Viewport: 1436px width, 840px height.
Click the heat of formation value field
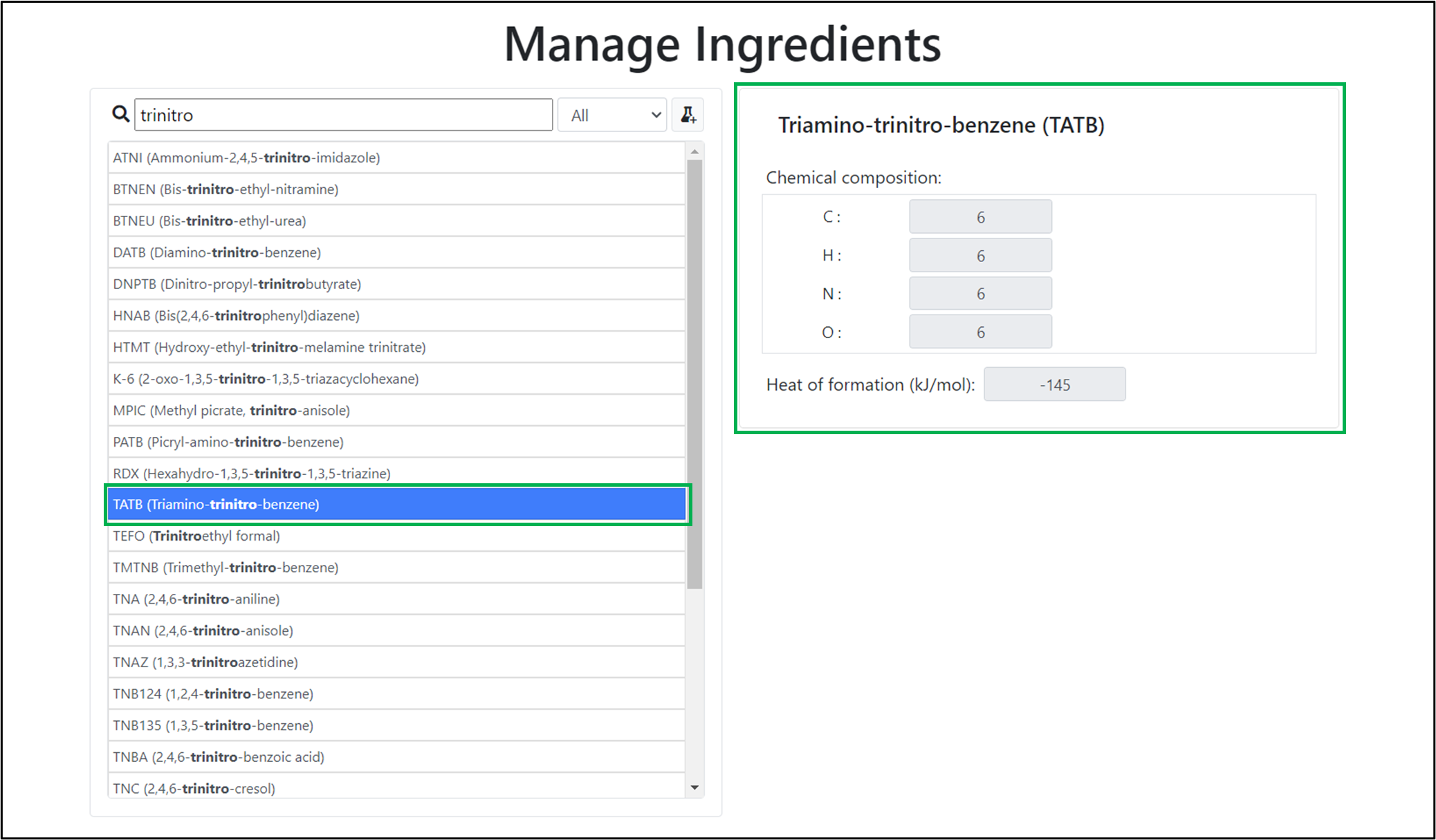tap(1054, 384)
